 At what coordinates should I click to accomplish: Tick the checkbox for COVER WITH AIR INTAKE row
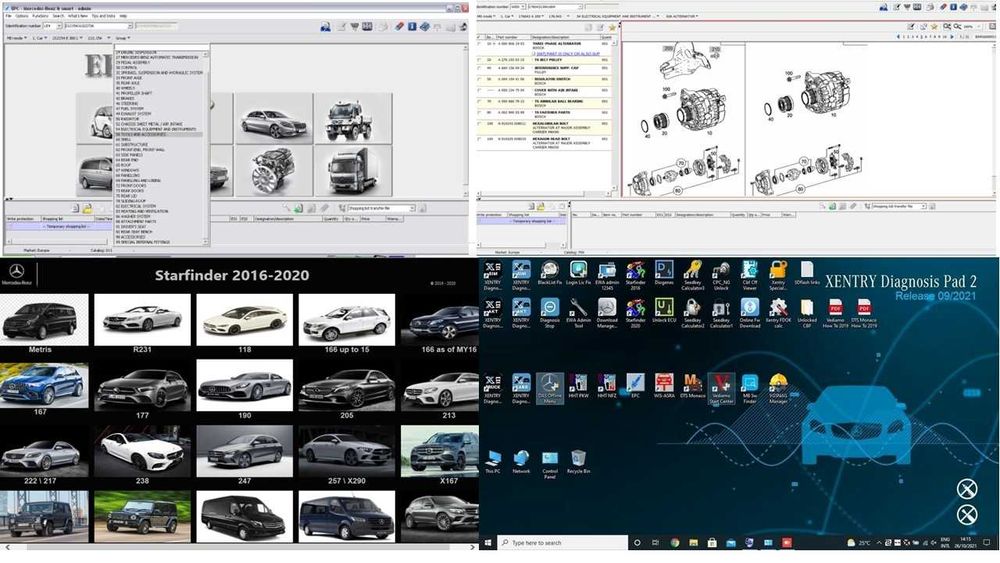click(480, 91)
